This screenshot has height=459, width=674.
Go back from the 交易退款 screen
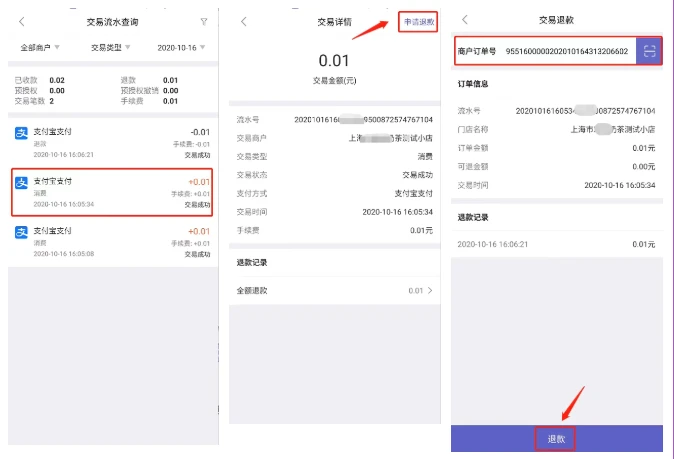click(465, 19)
